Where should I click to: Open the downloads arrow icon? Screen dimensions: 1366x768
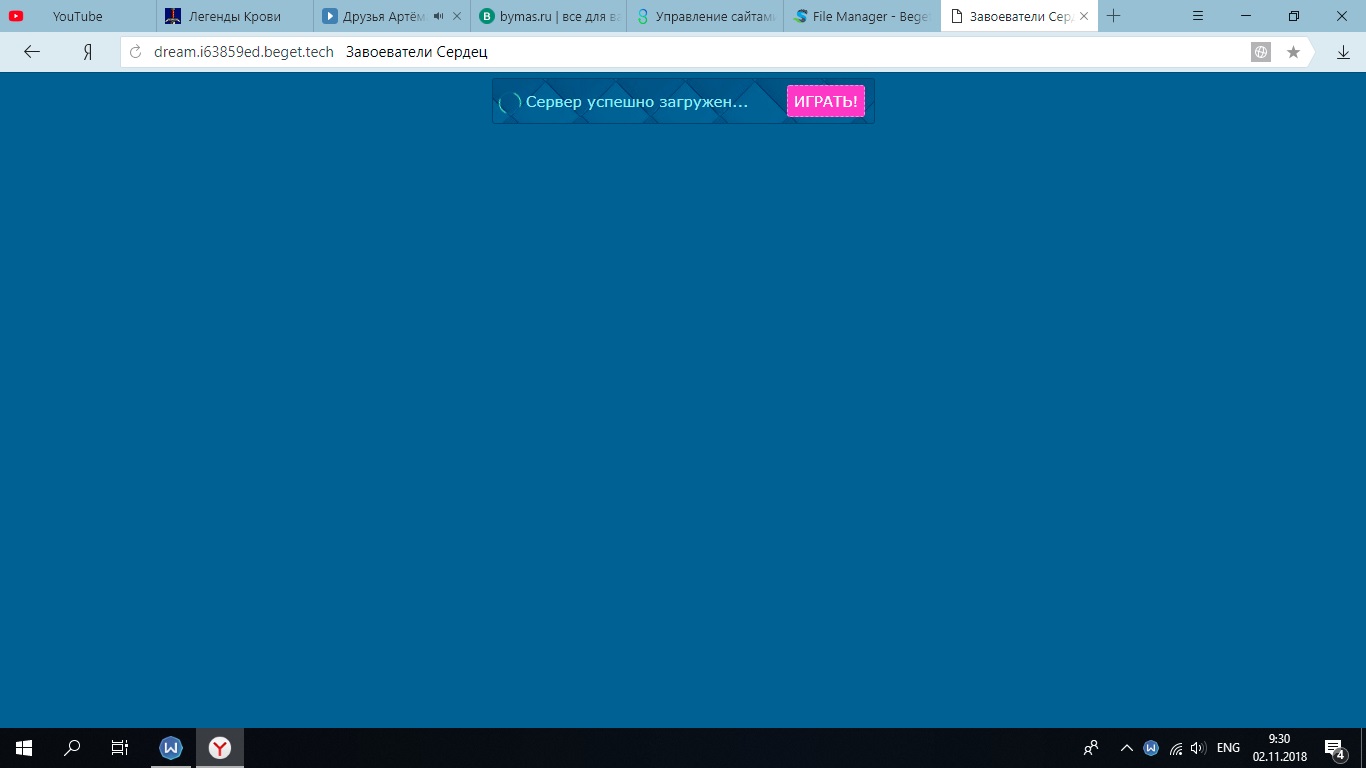click(x=1343, y=52)
